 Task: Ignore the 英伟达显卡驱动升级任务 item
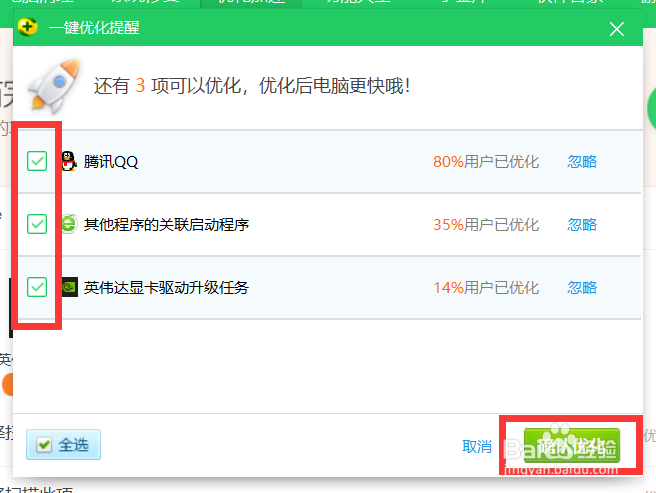click(x=582, y=288)
